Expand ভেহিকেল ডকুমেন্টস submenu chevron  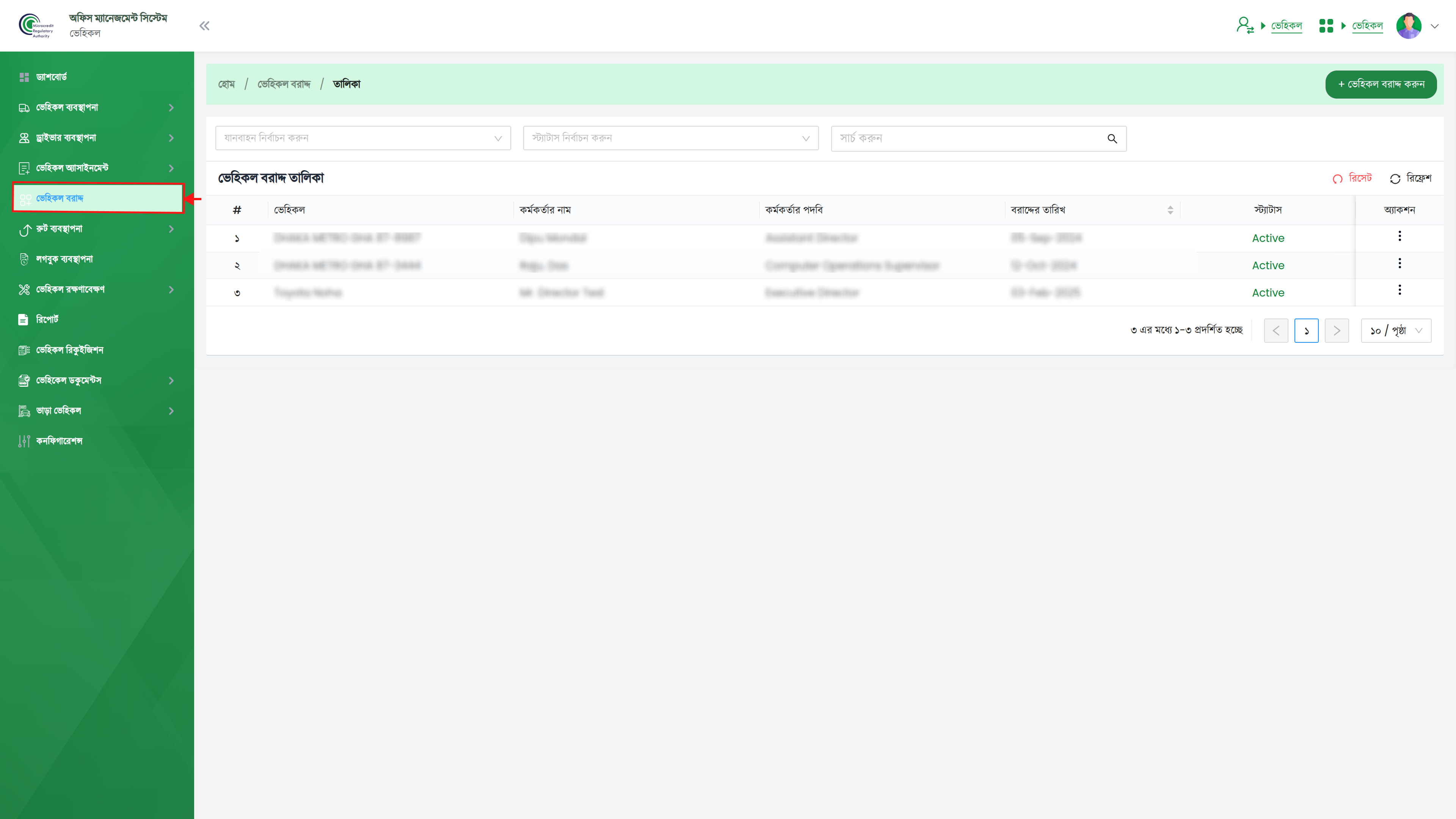coord(171,381)
